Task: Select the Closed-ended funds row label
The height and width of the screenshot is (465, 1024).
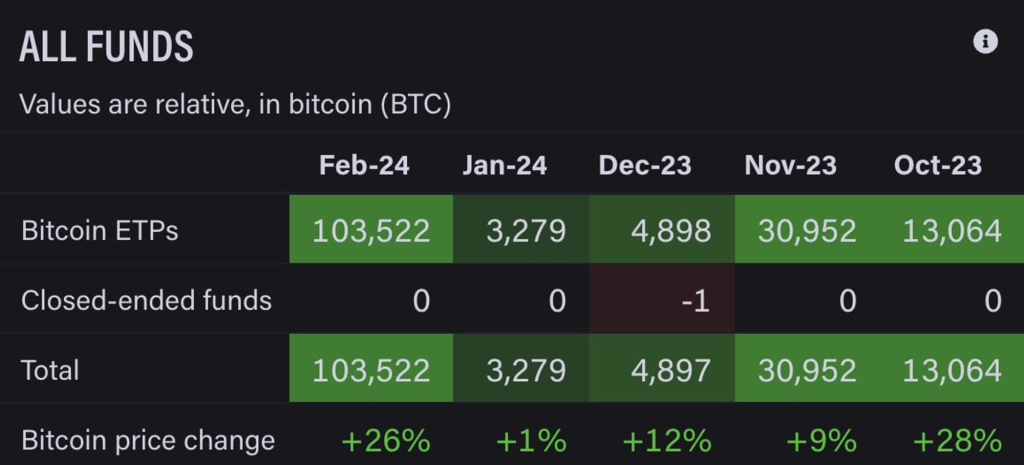Action: [x=146, y=300]
